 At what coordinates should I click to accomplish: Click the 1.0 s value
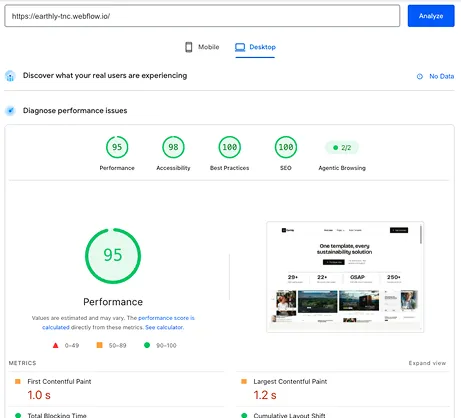pyautogui.click(x=39, y=395)
